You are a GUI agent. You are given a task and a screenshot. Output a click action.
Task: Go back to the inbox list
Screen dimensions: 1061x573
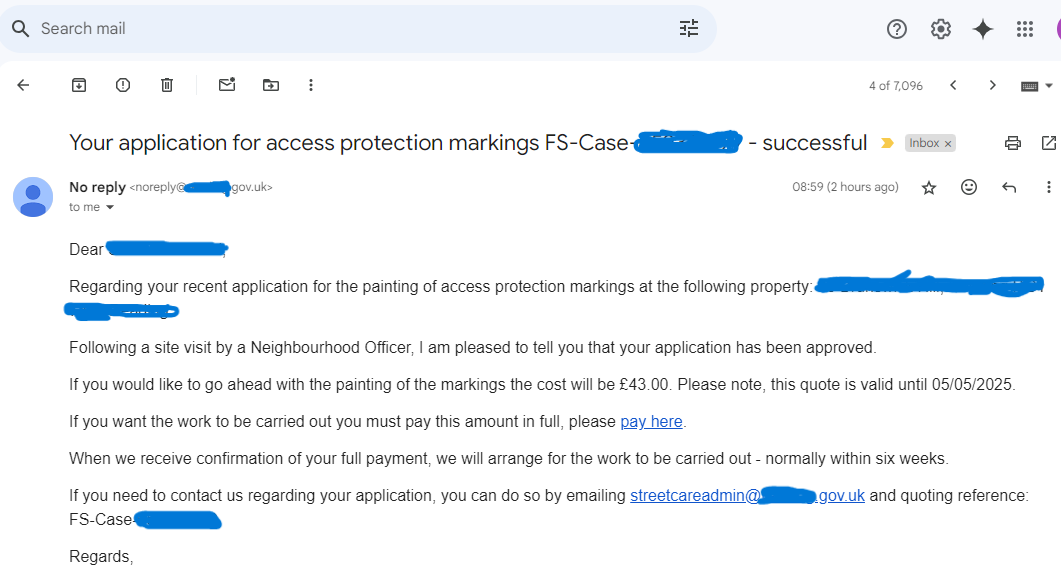[23, 85]
